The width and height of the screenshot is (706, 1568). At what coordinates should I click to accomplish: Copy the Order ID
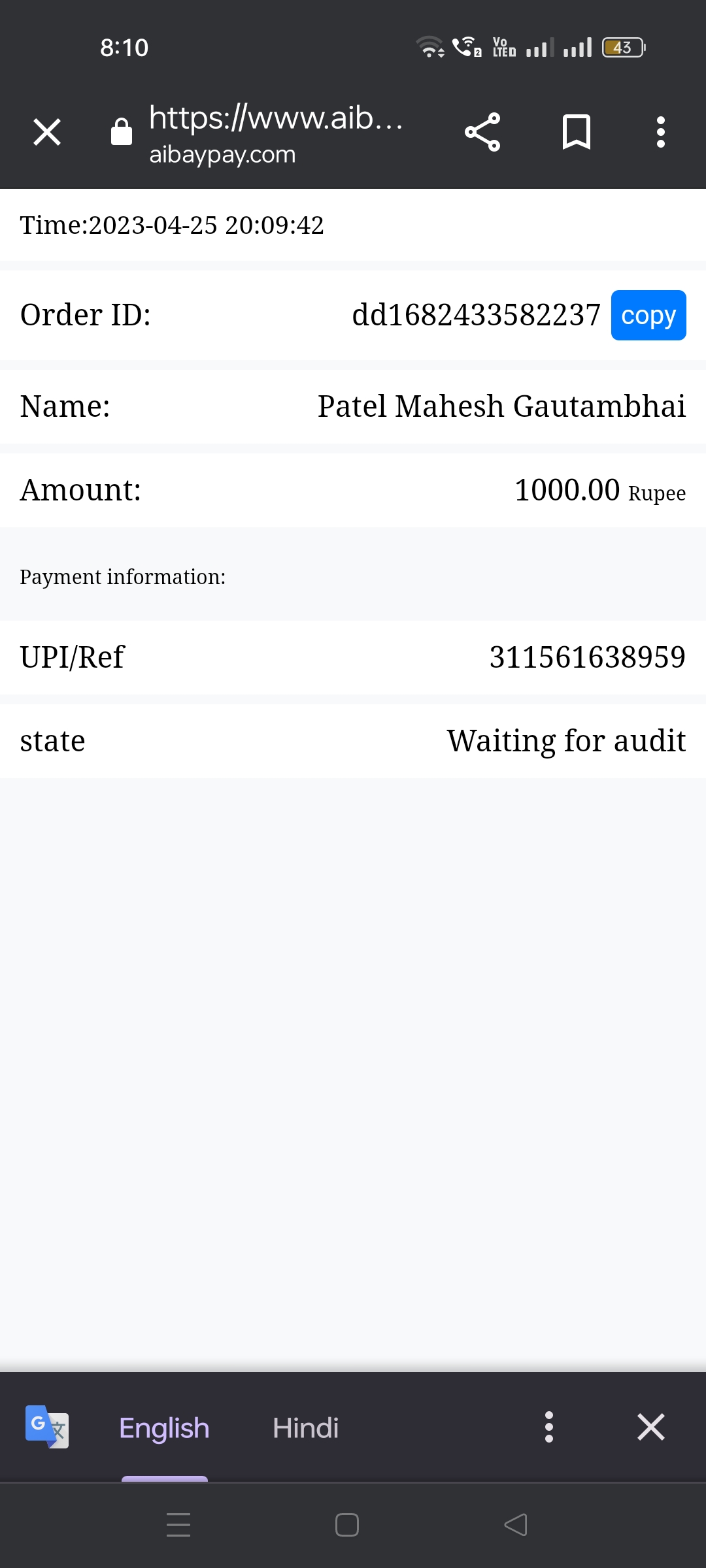click(648, 316)
